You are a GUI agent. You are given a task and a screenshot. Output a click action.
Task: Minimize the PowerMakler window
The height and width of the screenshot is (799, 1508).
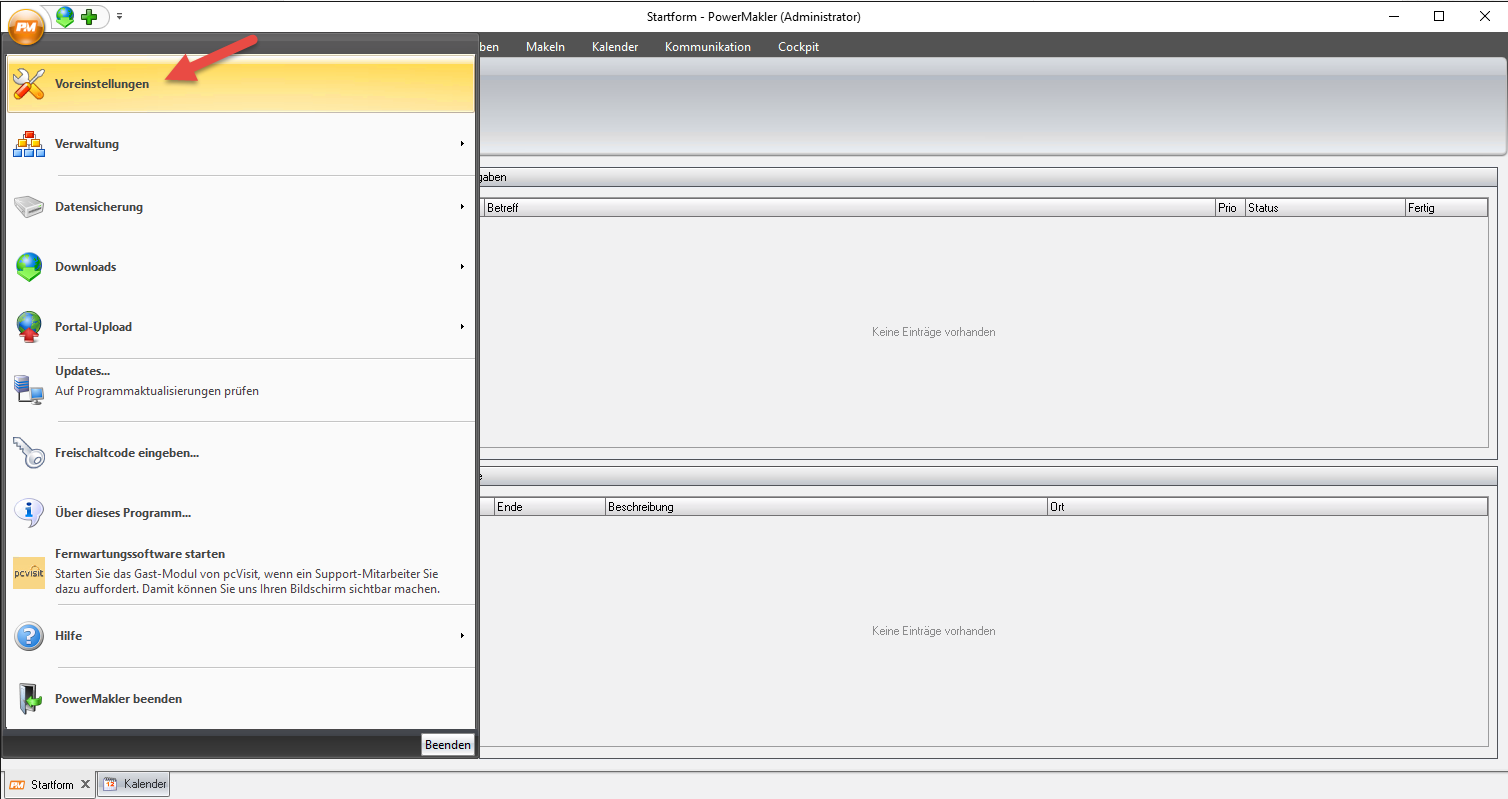(x=1392, y=16)
